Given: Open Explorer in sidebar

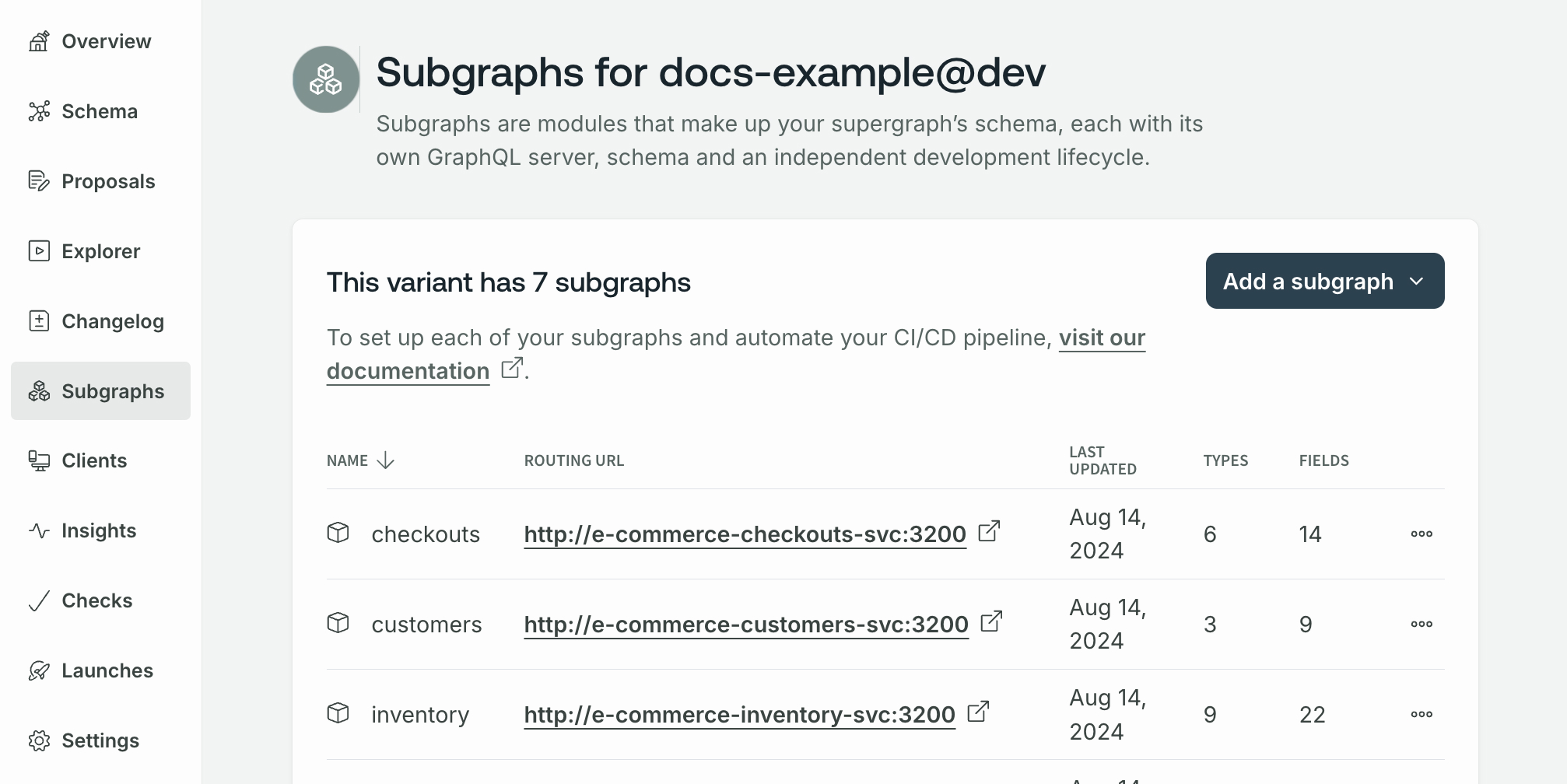Looking at the screenshot, I should pyautogui.click(x=101, y=251).
